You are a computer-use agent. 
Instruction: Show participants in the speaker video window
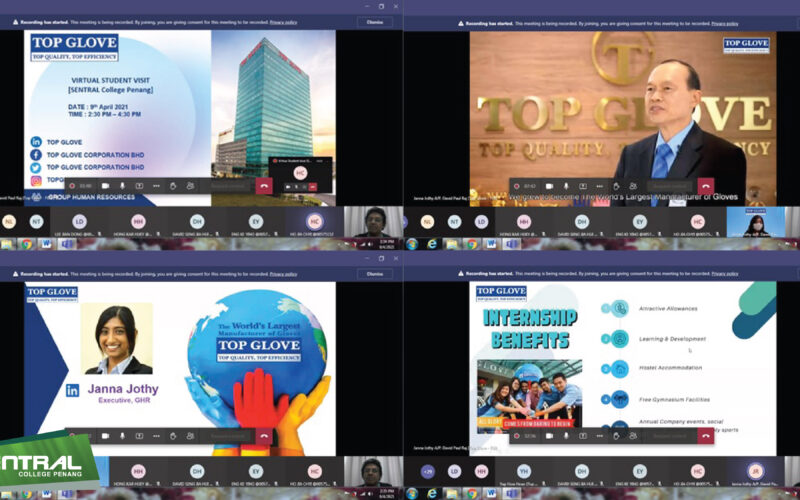[x=633, y=186]
